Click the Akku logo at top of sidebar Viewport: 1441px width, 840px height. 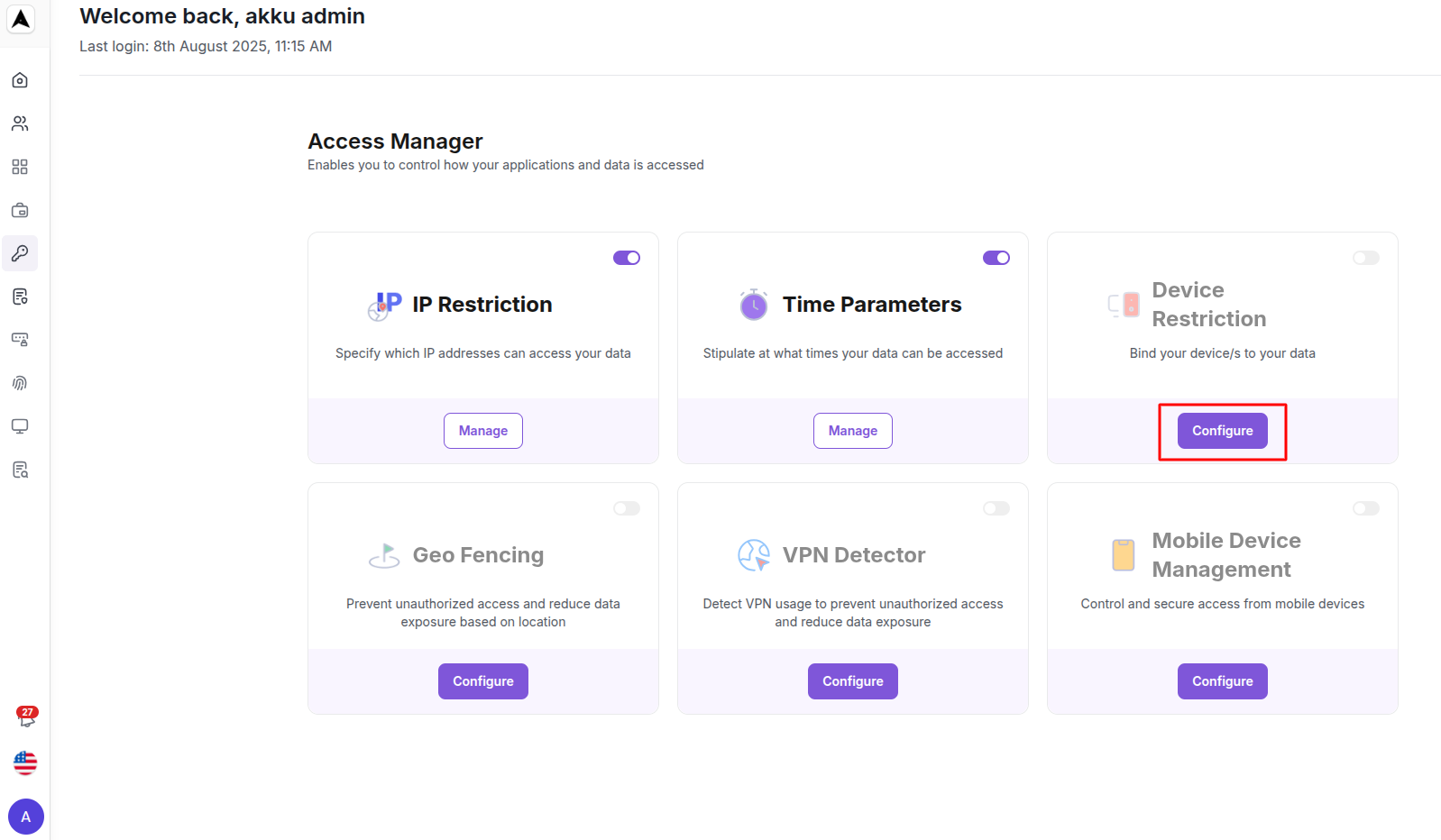pos(21,19)
